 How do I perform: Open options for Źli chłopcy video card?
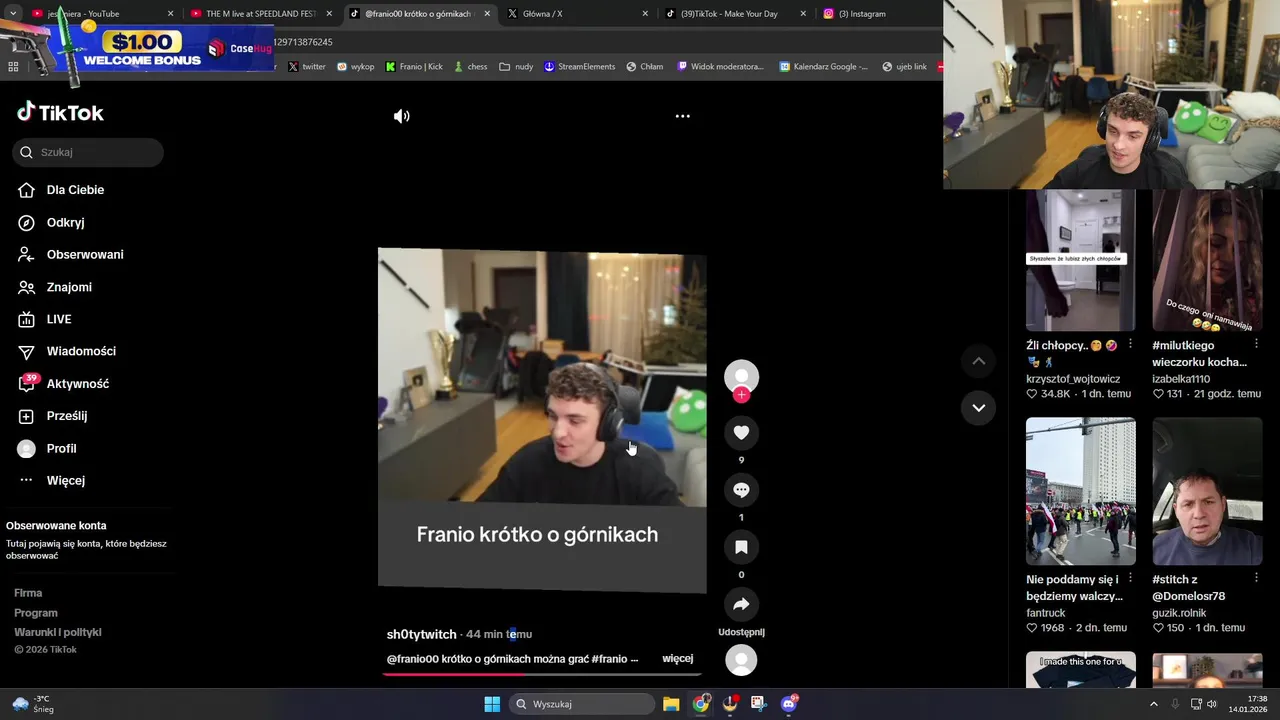coord(1130,344)
